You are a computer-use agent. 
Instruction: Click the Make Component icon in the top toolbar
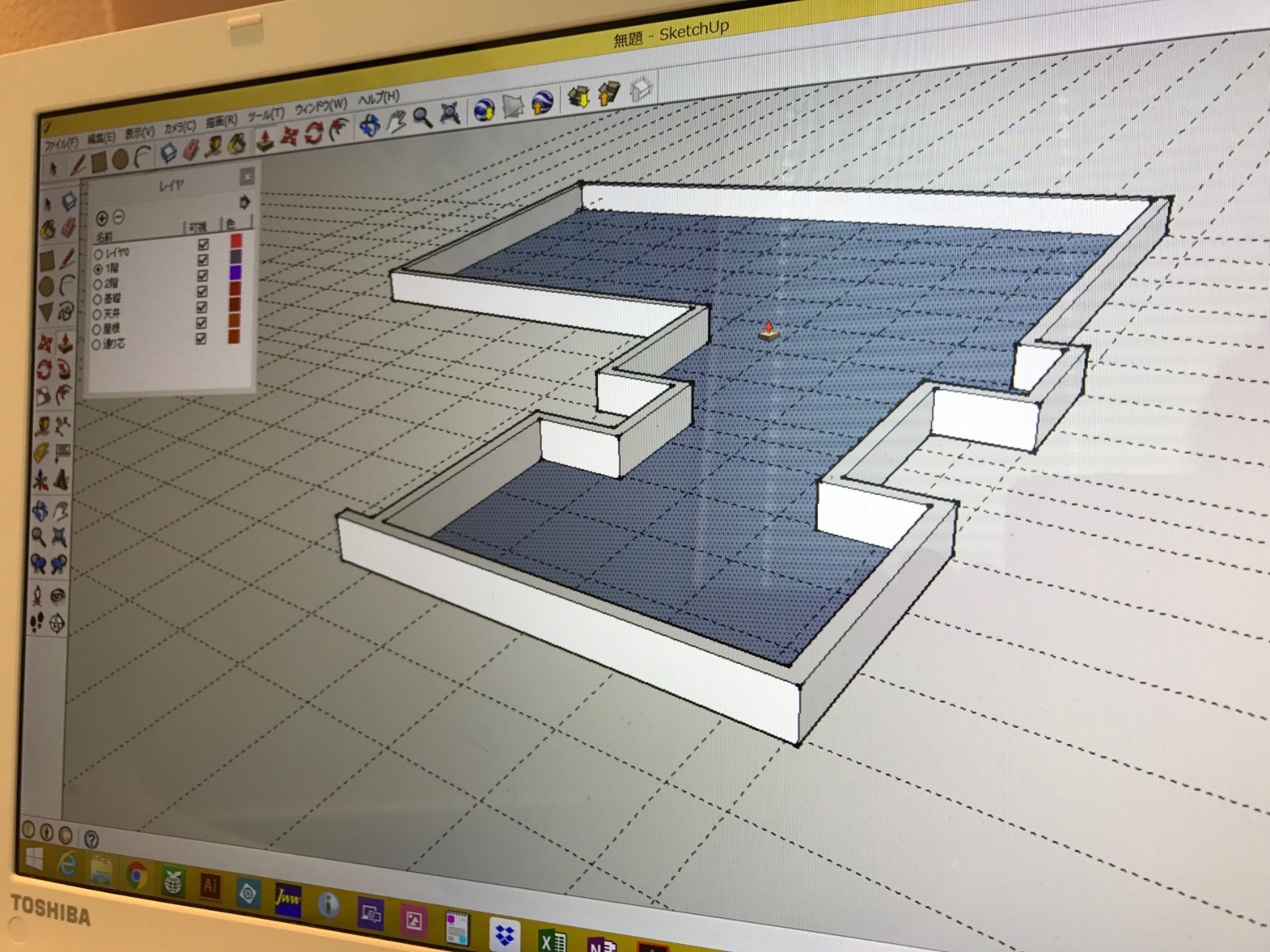(169, 153)
